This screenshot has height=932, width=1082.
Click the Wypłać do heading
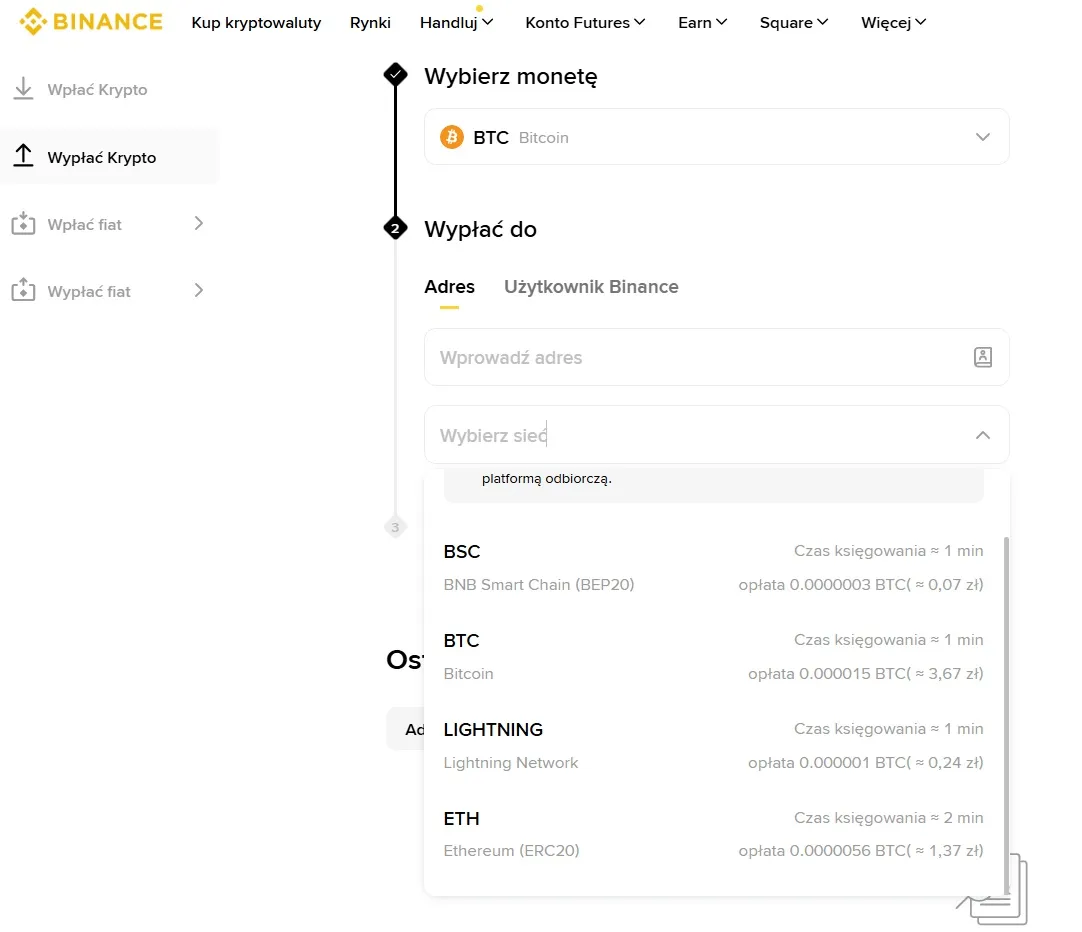pos(480,229)
